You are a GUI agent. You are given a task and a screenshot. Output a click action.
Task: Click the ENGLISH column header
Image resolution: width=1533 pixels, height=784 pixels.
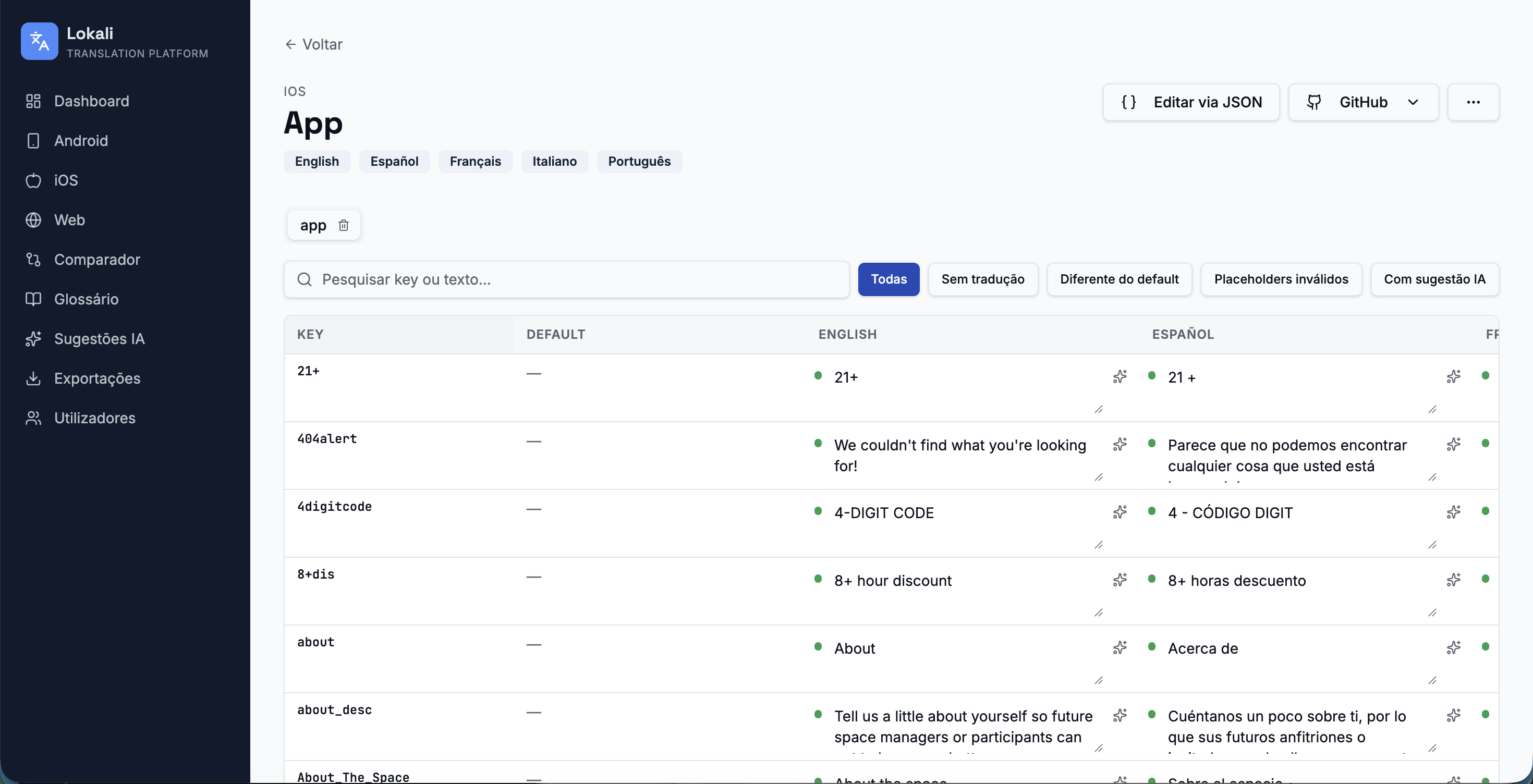[x=847, y=334]
